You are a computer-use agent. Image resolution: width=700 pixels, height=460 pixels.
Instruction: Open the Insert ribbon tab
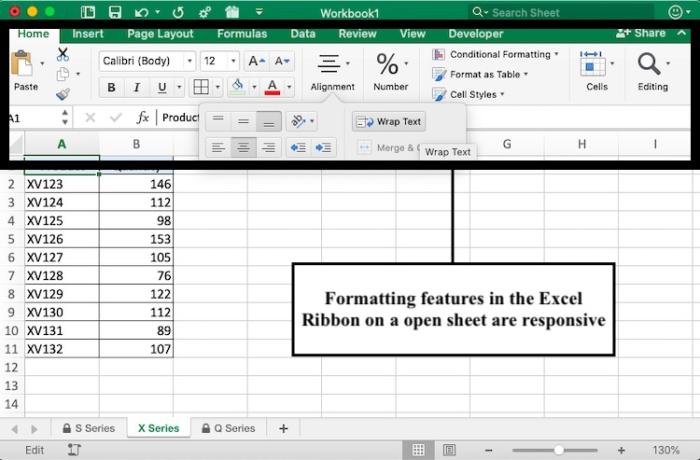pos(88,34)
